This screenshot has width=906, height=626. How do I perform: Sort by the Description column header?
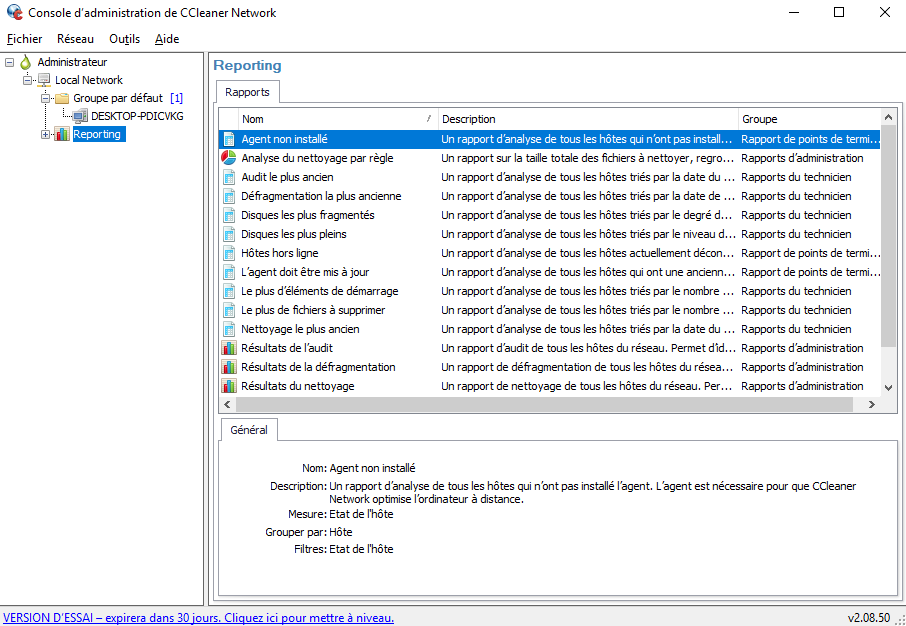pyautogui.click(x=588, y=119)
